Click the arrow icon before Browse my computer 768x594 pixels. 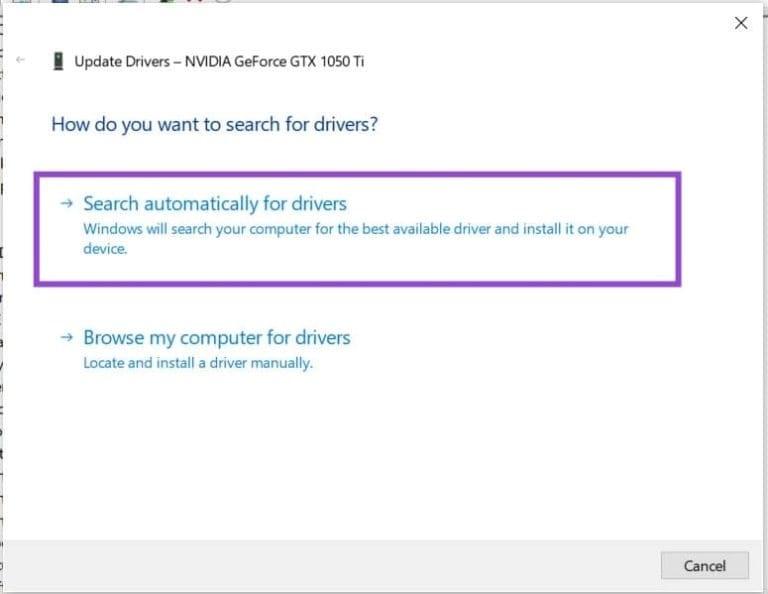tap(67, 337)
